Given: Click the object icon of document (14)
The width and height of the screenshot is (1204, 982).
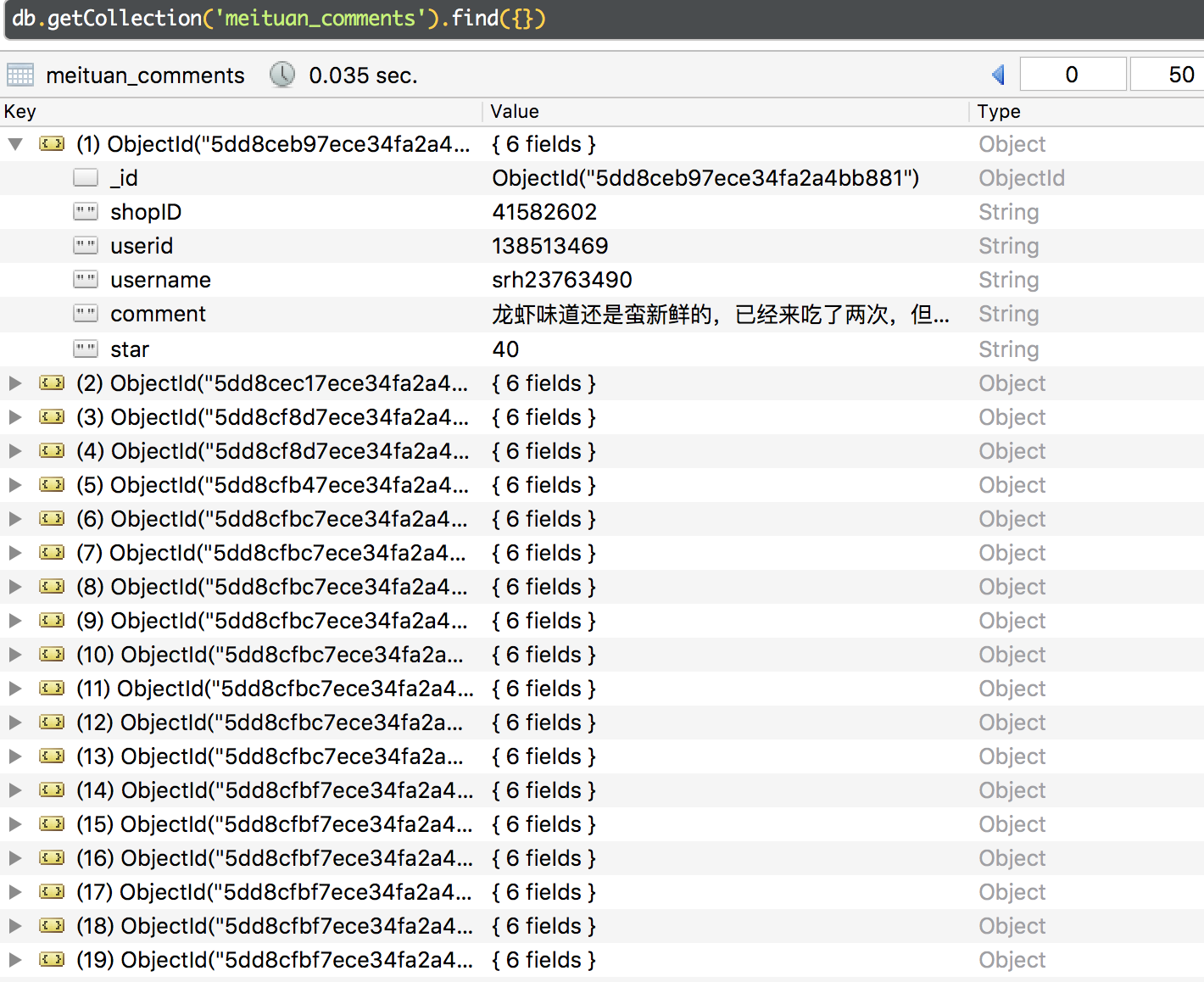Looking at the screenshot, I should pyautogui.click(x=52, y=790).
